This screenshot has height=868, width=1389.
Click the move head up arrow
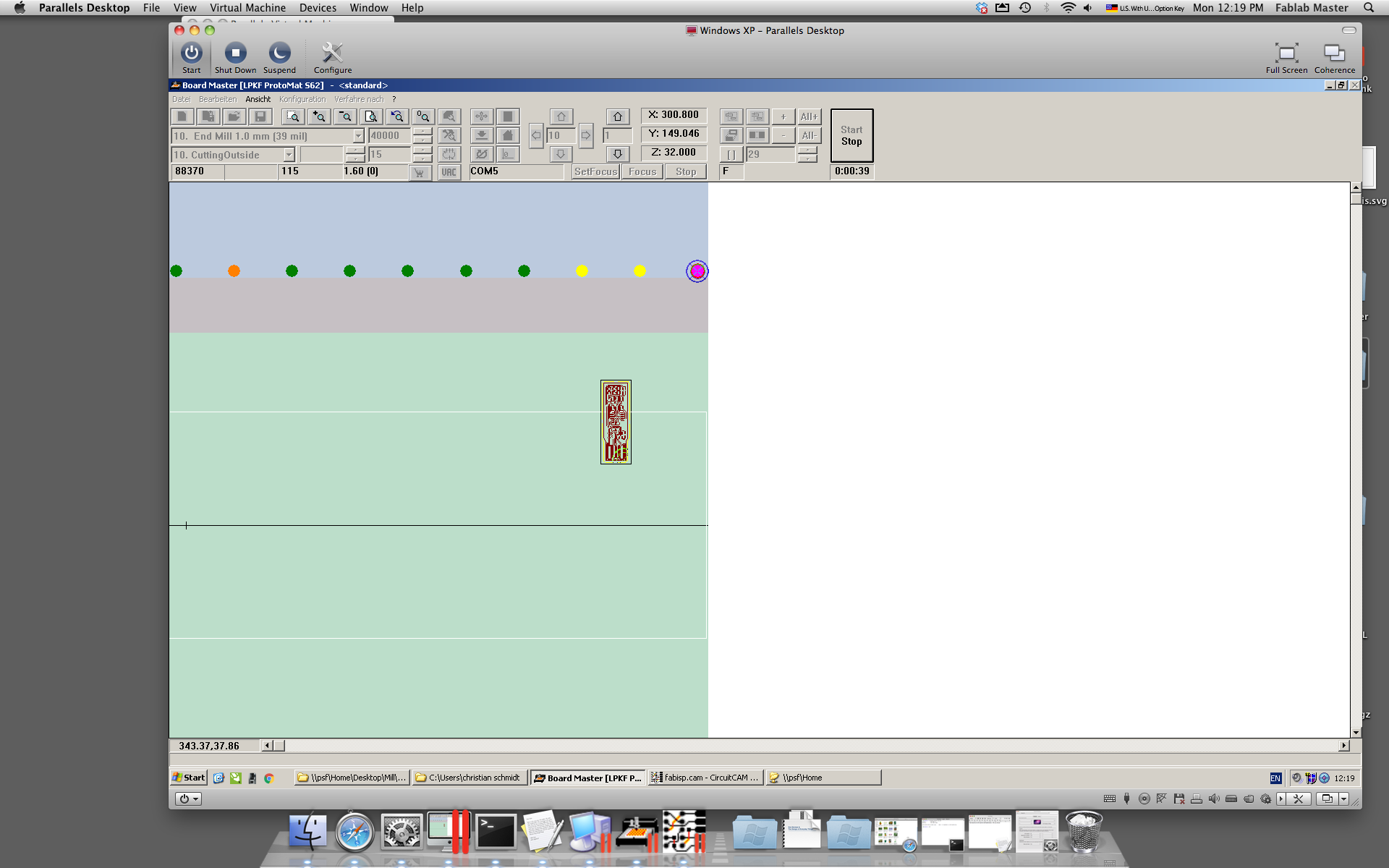click(561, 116)
